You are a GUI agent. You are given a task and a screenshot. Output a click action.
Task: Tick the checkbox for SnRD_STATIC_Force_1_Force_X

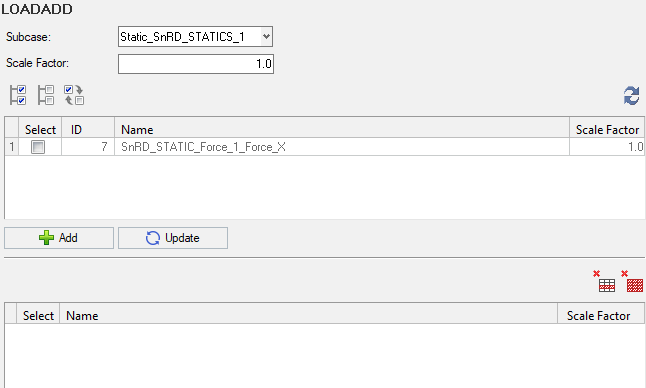pos(38,147)
